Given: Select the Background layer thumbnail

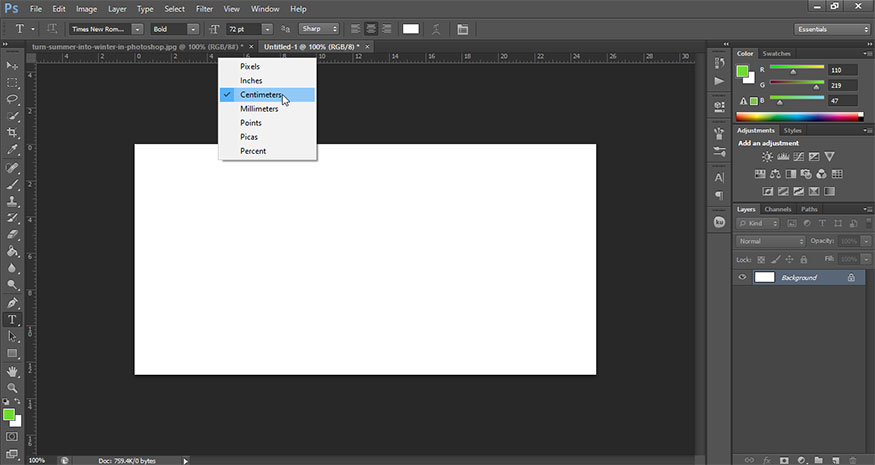Looking at the screenshot, I should (765, 277).
